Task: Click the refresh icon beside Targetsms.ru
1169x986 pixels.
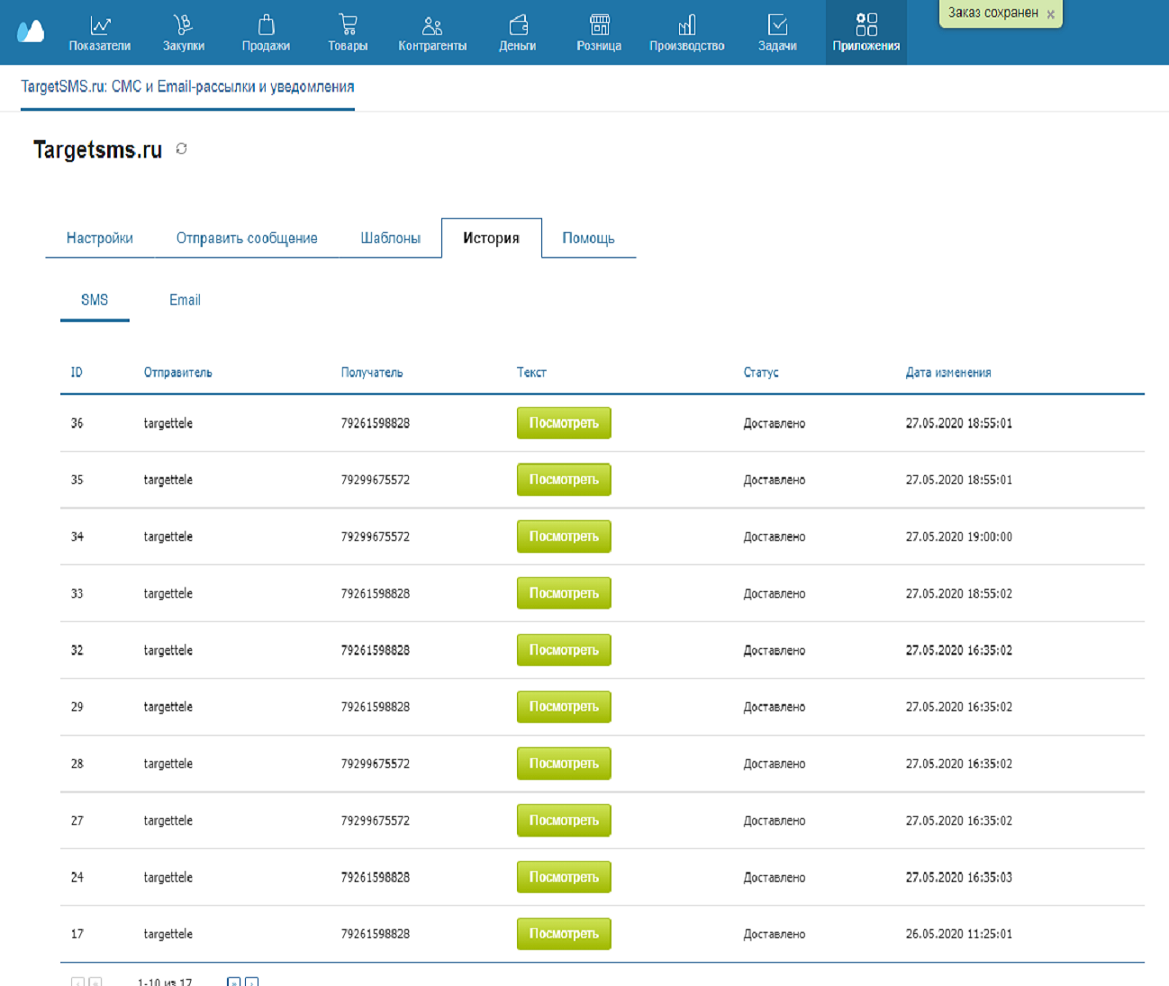Action: pyautogui.click(x=181, y=149)
